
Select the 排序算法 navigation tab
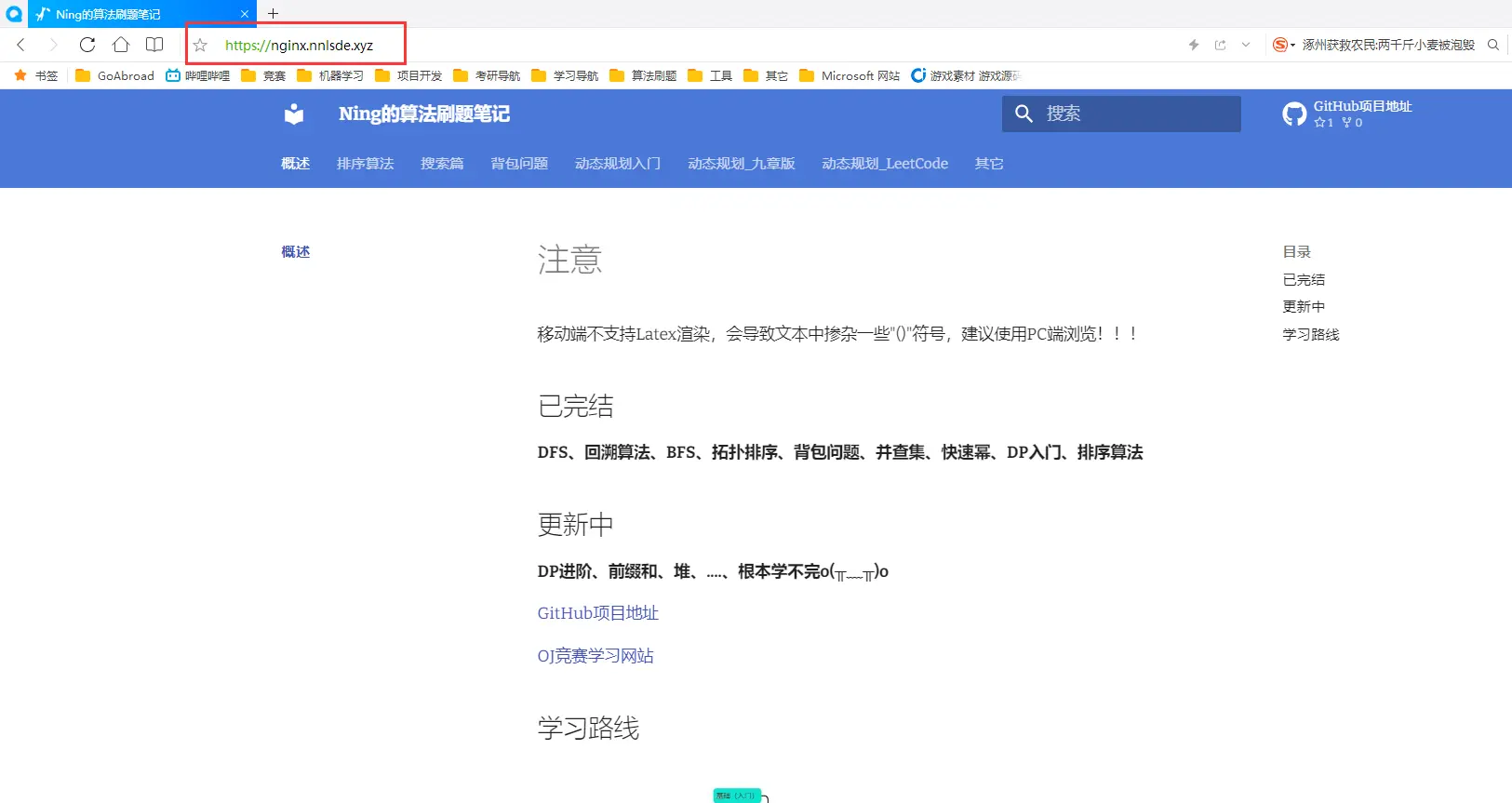pyautogui.click(x=366, y=164)
